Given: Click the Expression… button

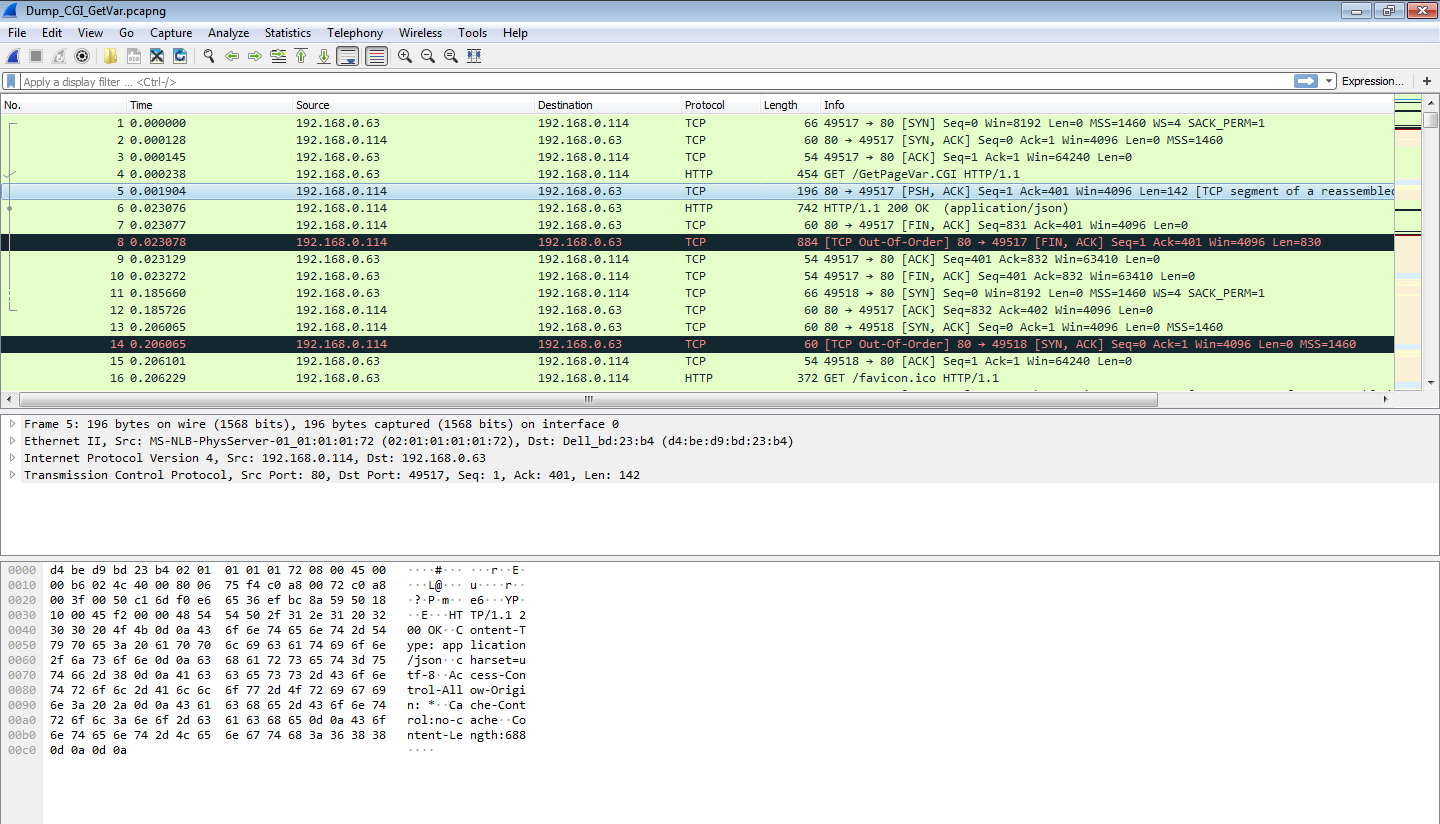Looking at the screenshot, I should click(1372, 81).
